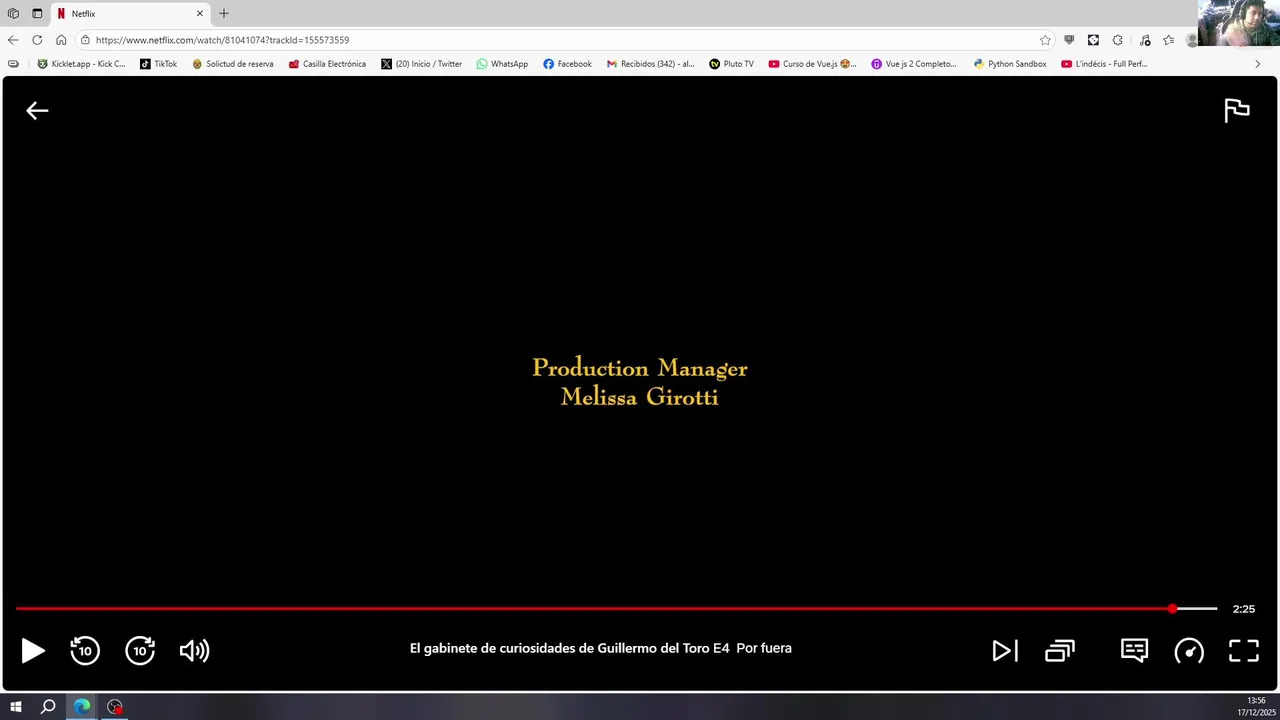The image size is (1280, 720).
Task: Open the taskbar clock and date
Action: [1256, 707]
